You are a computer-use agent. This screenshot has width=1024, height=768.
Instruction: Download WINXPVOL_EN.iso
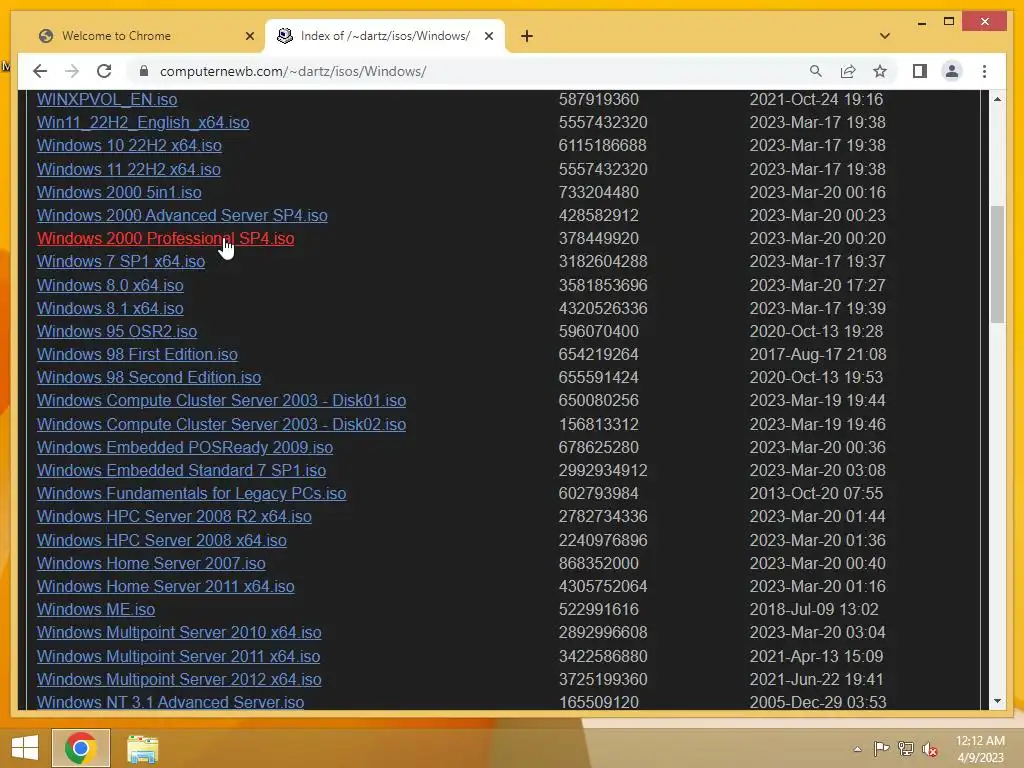[x=107, y=99]
